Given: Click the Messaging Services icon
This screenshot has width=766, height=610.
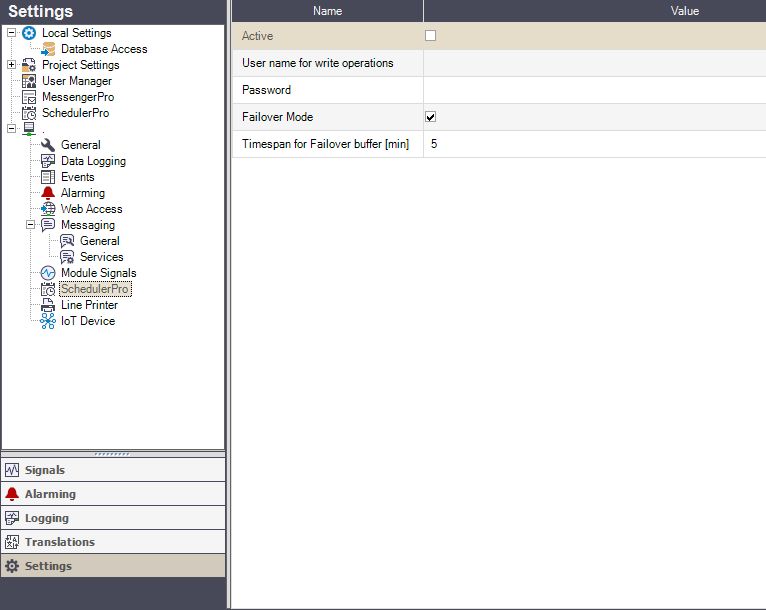Looking at the screenshot, I should [67, 257].
